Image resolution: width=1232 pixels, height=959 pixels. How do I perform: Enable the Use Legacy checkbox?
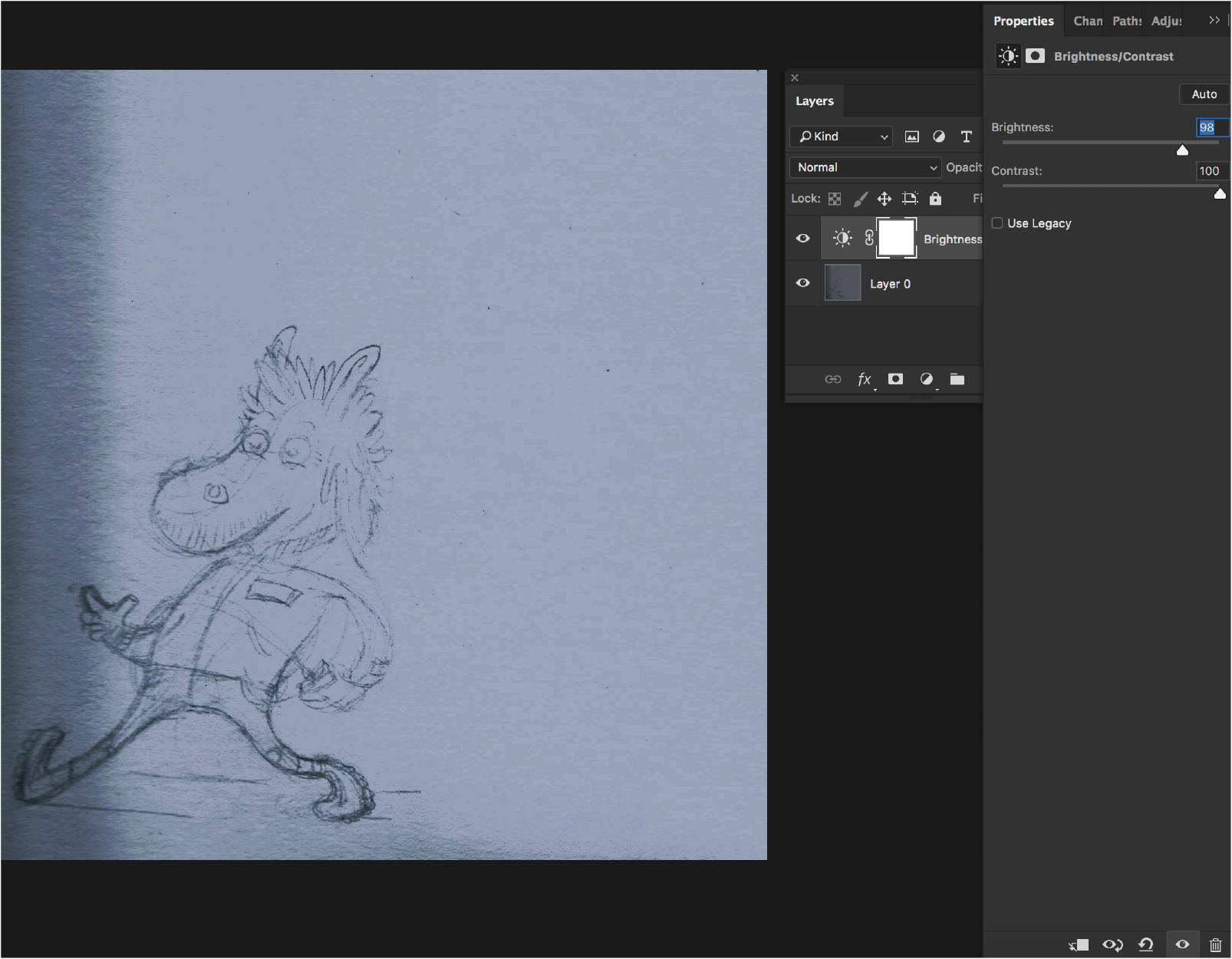coord(997,223)
